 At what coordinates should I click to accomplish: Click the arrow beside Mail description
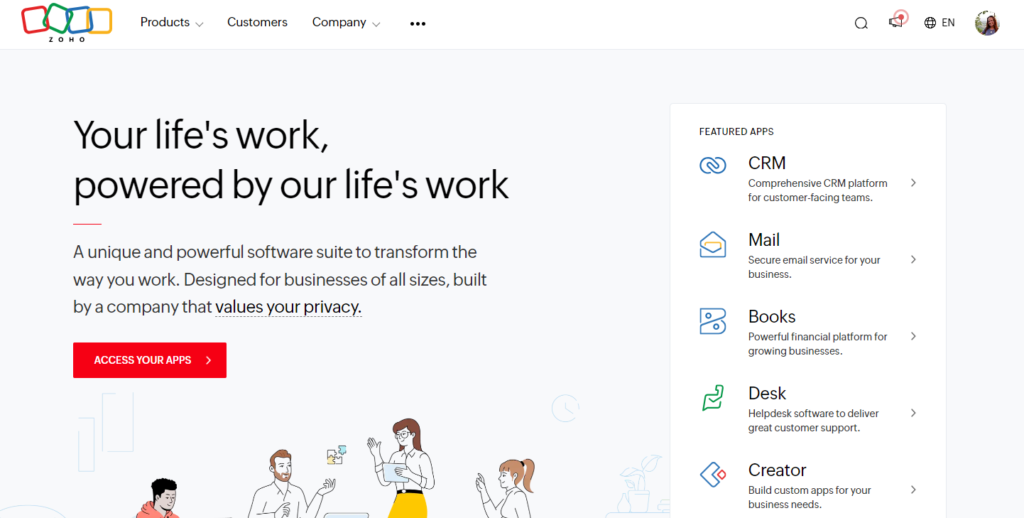[914, 259]
